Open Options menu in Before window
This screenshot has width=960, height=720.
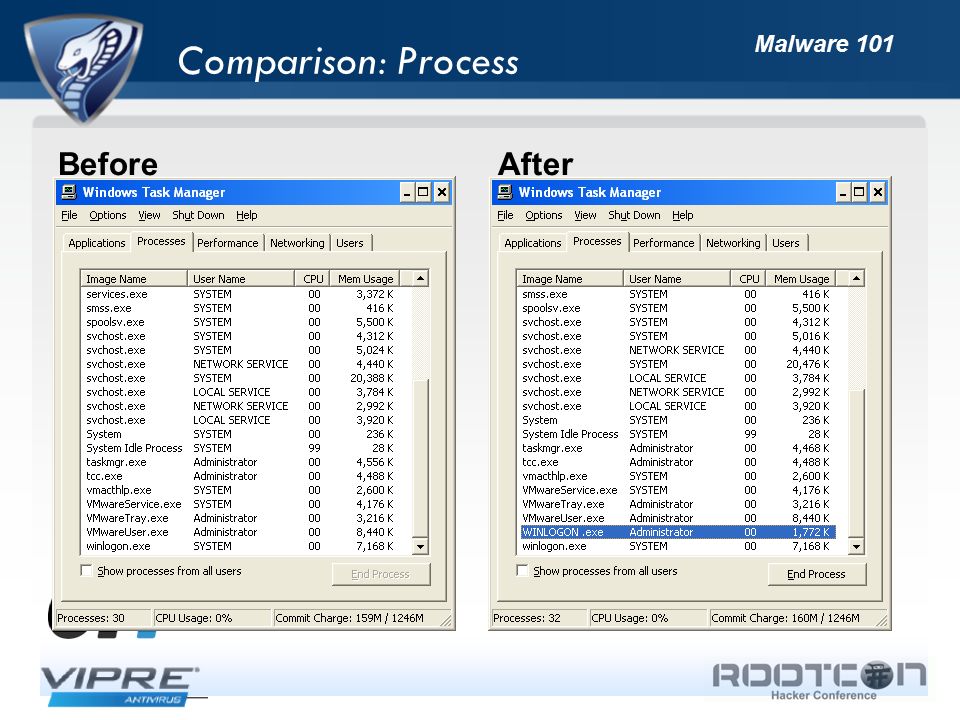108,215
